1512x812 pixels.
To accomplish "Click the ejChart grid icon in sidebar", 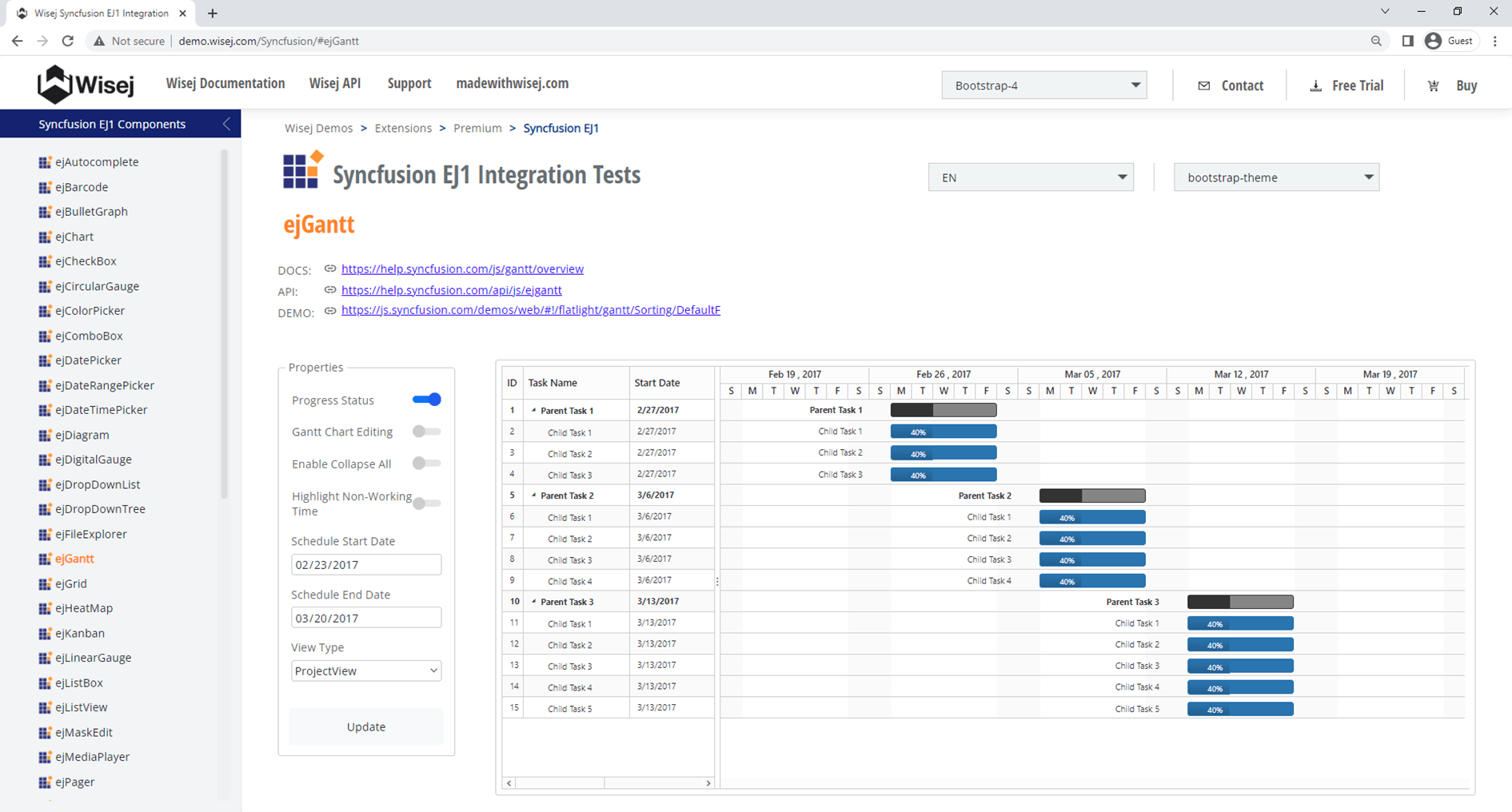I will point(45,237).
